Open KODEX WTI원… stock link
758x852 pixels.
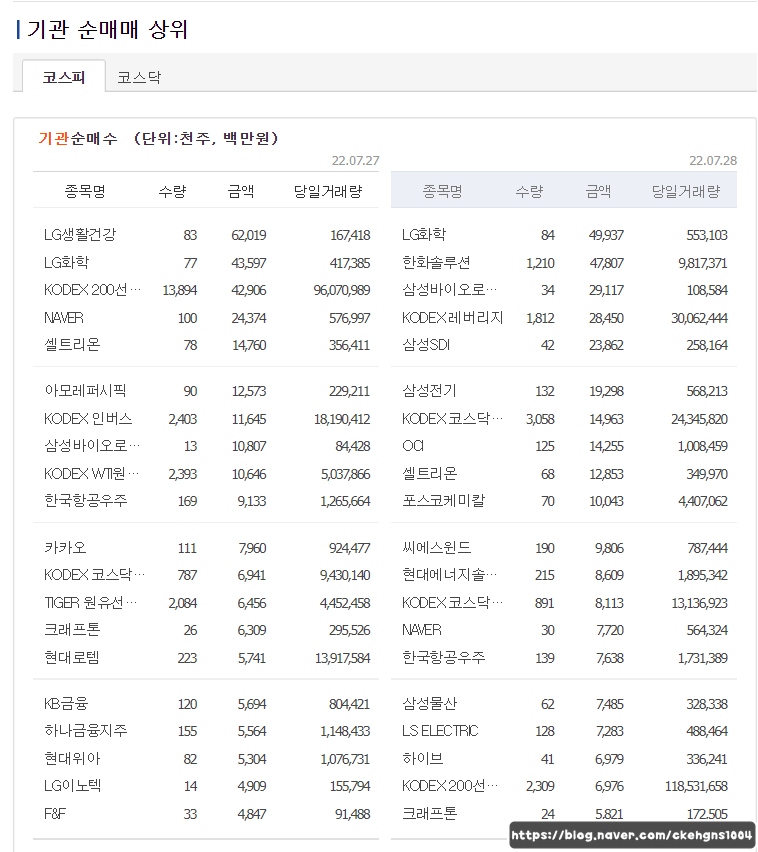click(91, 474)
